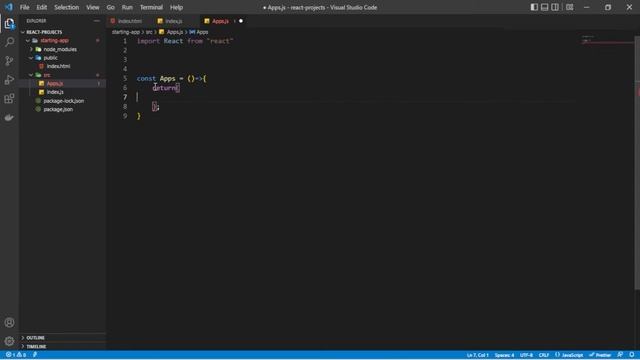
Task: Open the Search view icon
Action: tap(9, 42)
